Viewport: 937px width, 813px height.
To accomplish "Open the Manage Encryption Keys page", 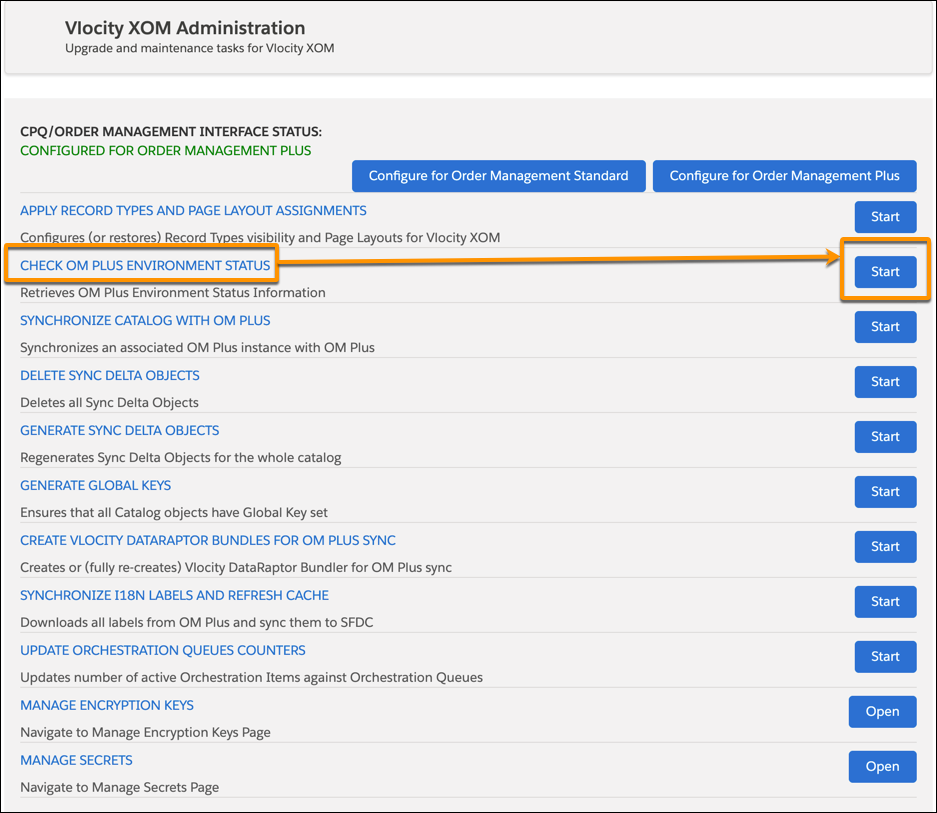I will click(x=882, y=712).
